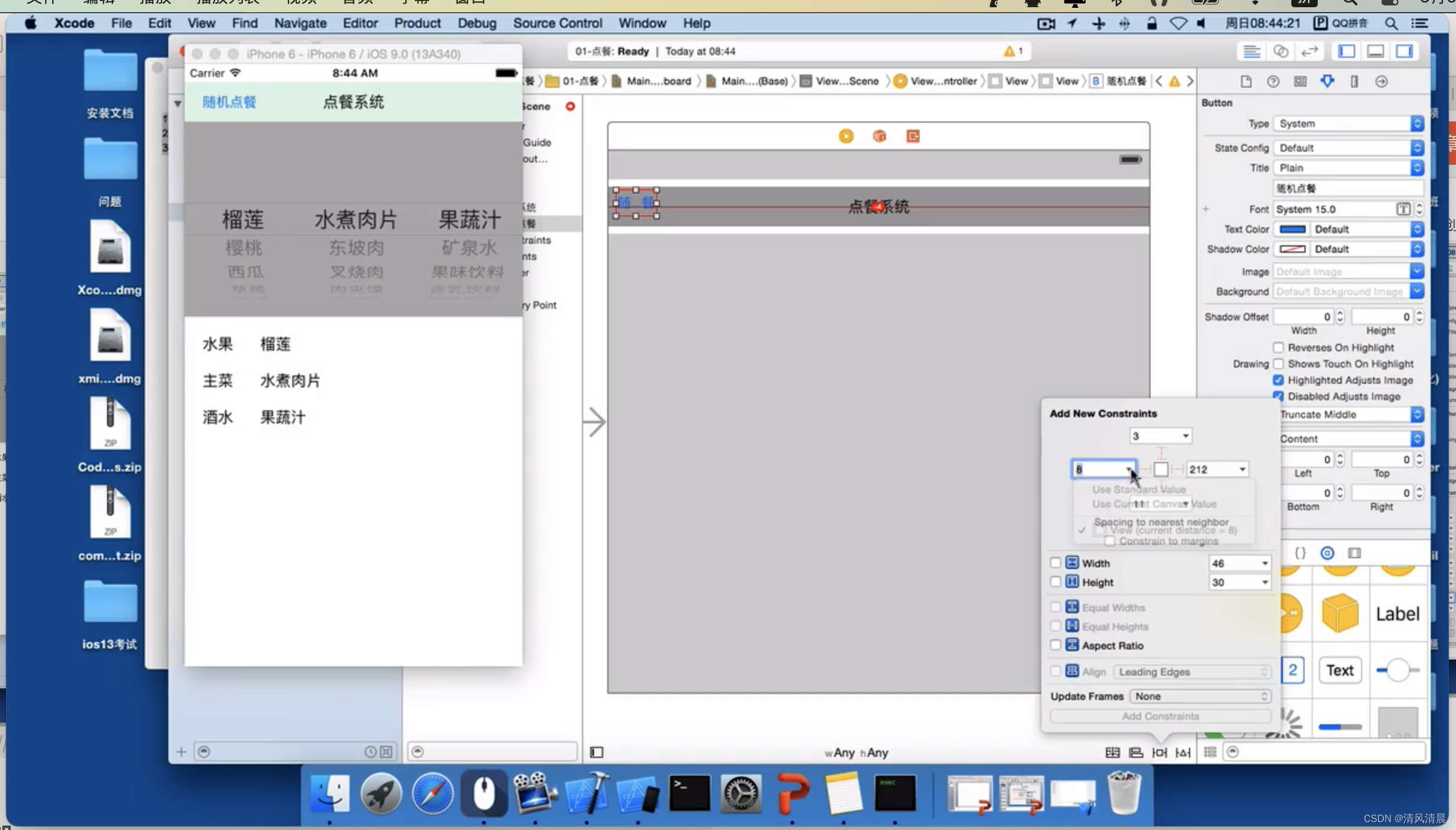Open Safari from the Dock
1456x830 pixels.
(x=432, y=793)
